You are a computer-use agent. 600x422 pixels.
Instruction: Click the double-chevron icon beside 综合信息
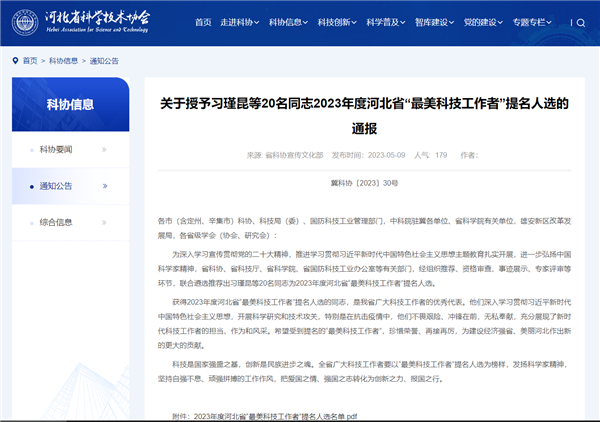104,222
